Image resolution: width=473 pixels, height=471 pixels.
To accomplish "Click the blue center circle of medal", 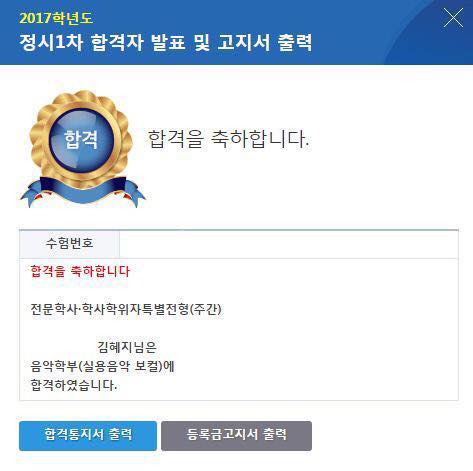I will pos(81,140).
